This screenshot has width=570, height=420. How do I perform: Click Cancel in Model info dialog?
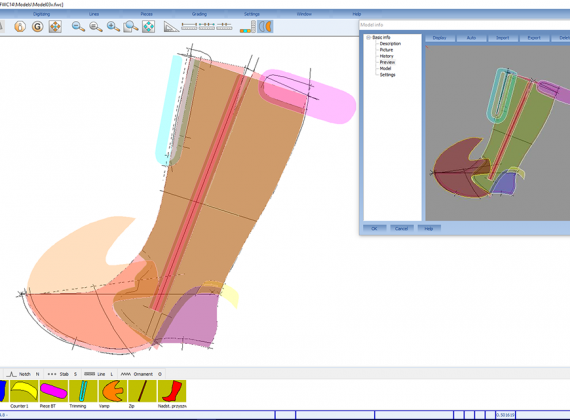coord(402,228)
